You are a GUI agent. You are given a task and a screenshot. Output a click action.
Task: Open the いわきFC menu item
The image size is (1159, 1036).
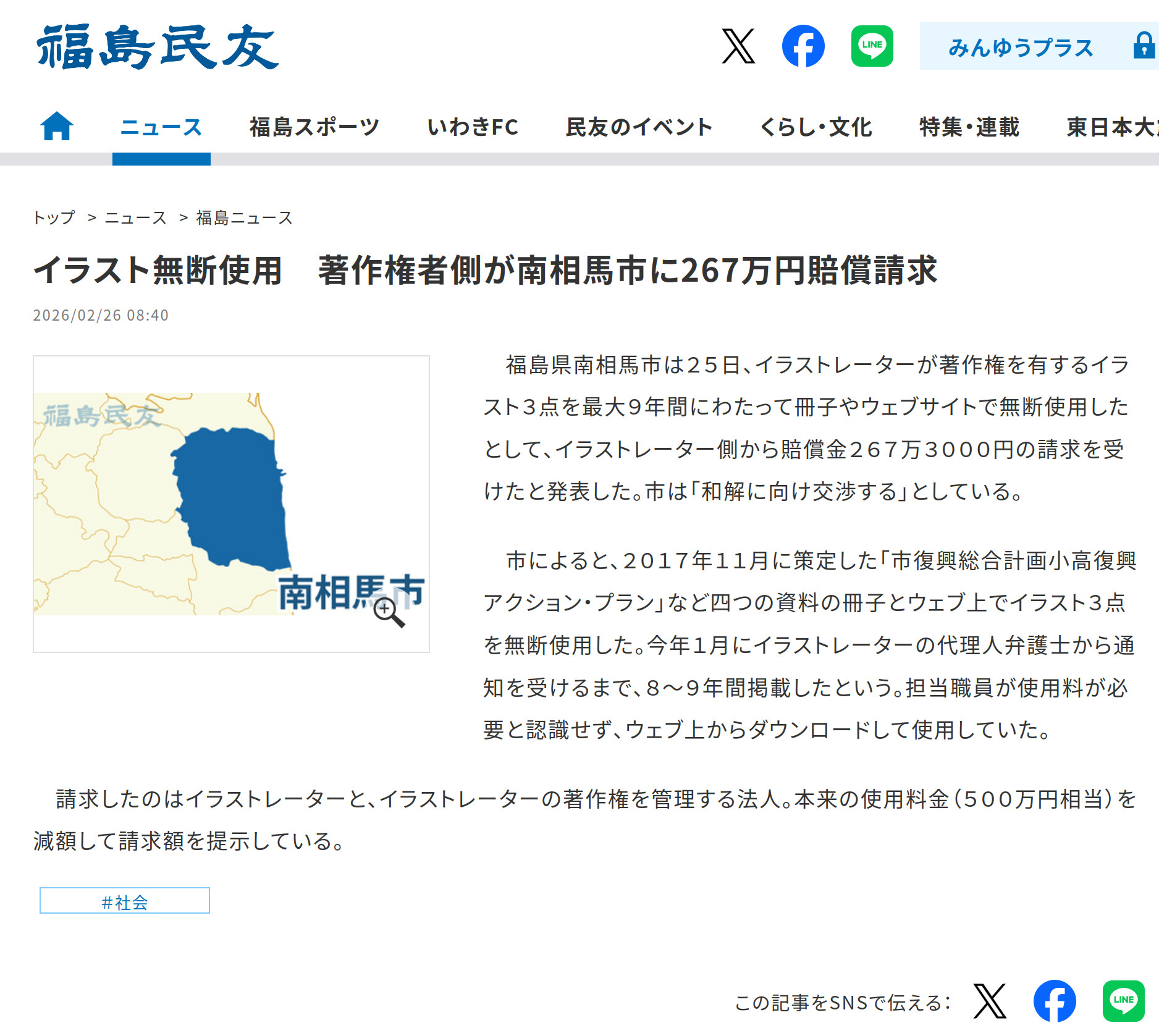473,127
